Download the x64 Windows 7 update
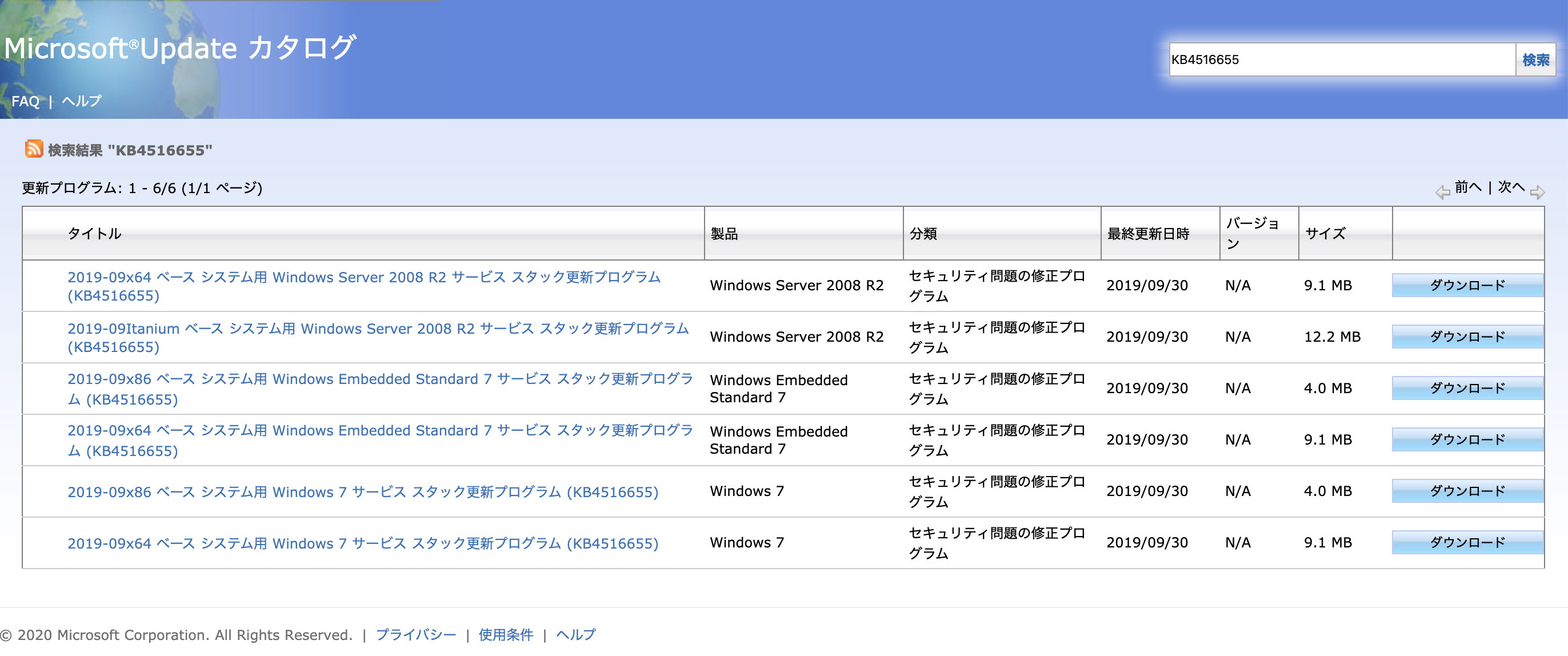This screenshot has width=1568, height=656. pyautogui.click(x=1467, y=542)
